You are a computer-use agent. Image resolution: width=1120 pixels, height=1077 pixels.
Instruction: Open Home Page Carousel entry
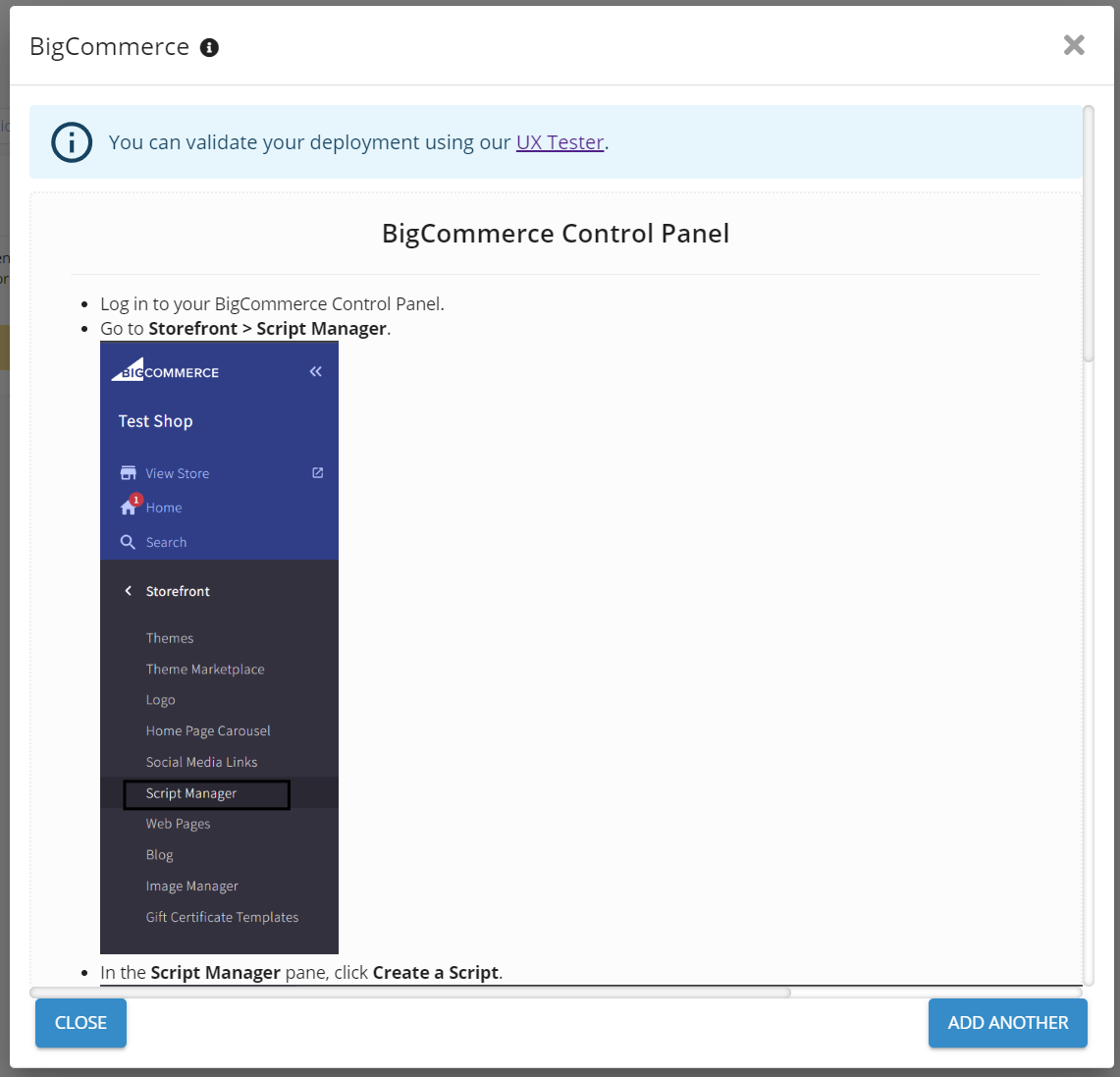click(208, 731)
